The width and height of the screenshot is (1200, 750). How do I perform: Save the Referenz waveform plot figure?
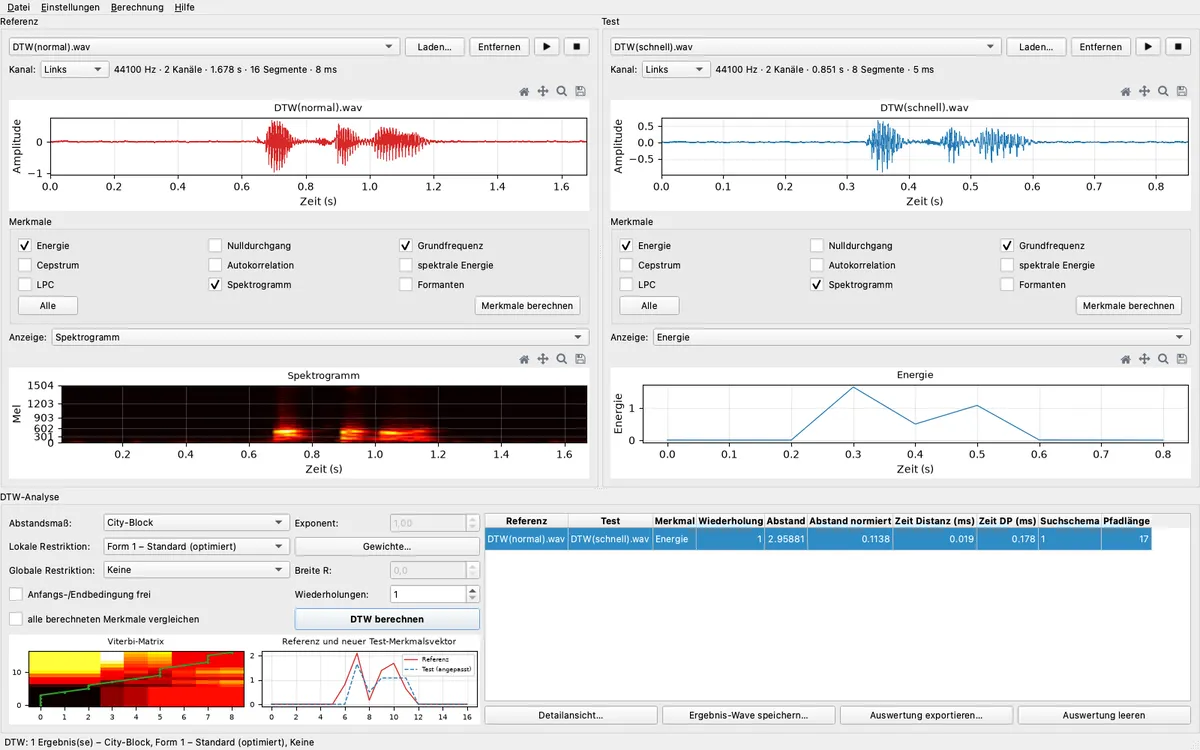click(581, 91)
